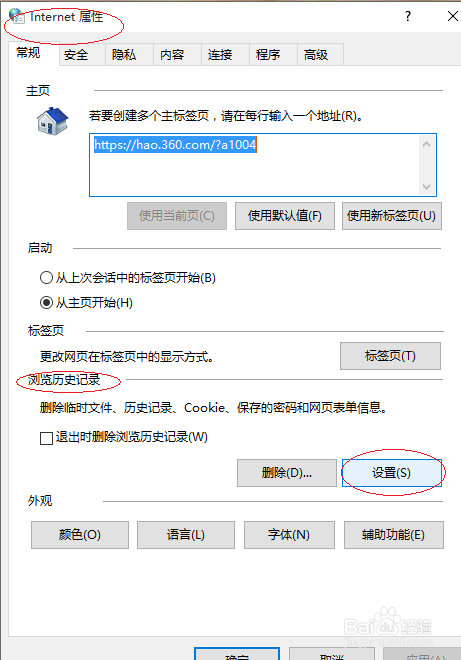Go to the 内容 tab
Screen dimensions: 461x660
(x=172, y=55)
